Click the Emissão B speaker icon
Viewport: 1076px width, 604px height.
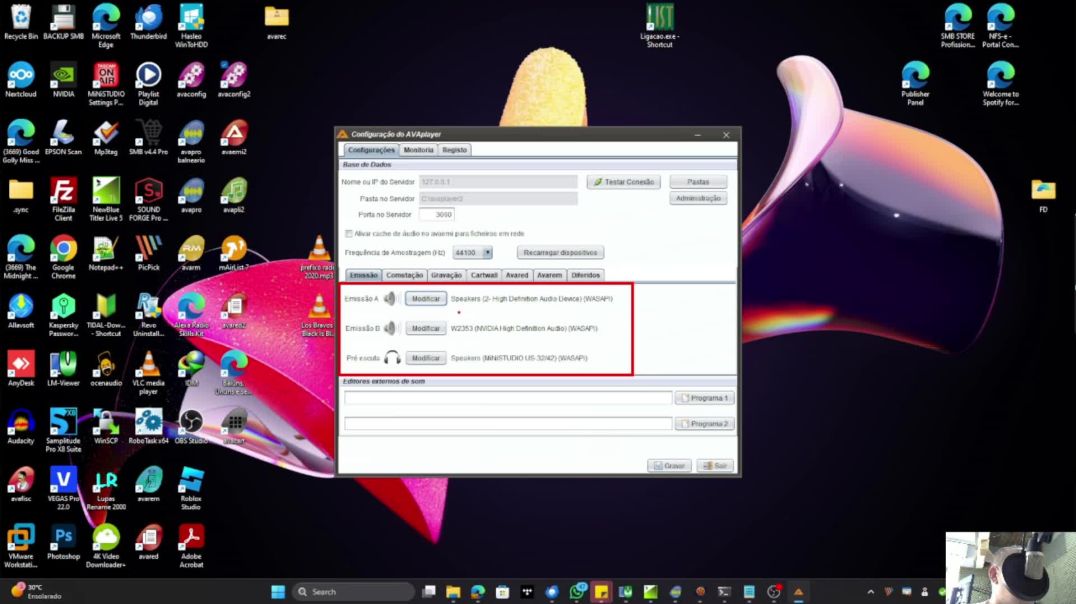pos(390,328)
